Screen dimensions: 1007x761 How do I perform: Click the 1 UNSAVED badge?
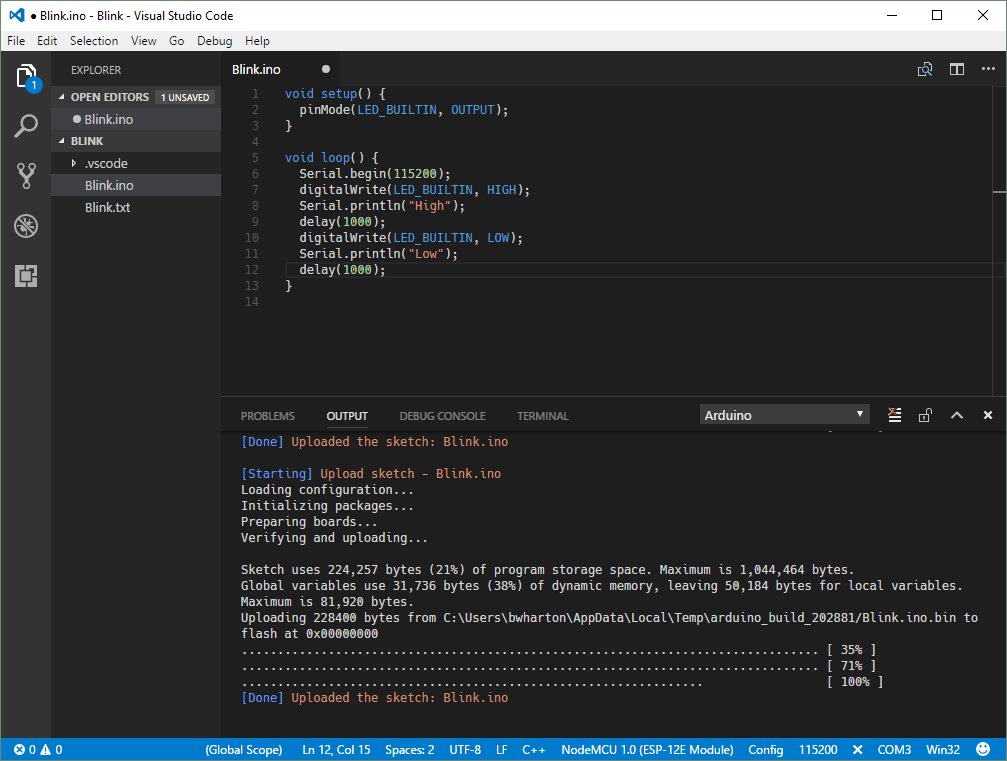[185, 97]
